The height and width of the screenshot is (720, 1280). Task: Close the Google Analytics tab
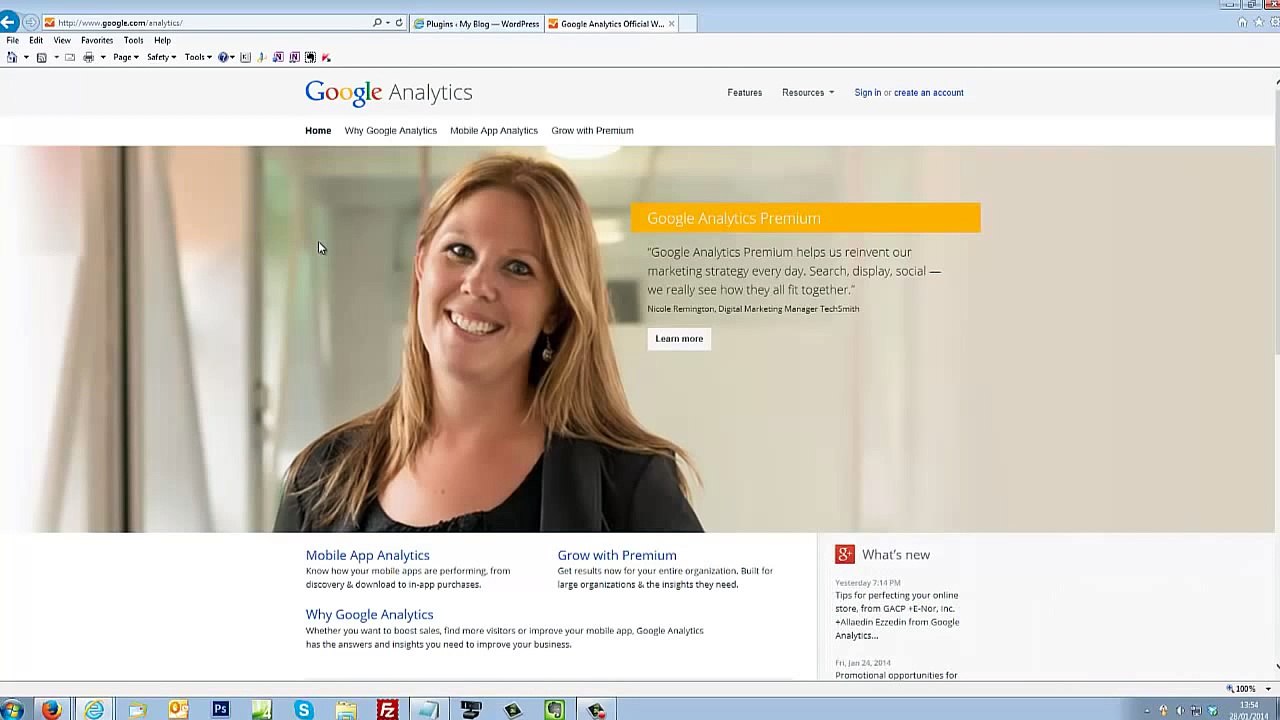coord(671,23)
